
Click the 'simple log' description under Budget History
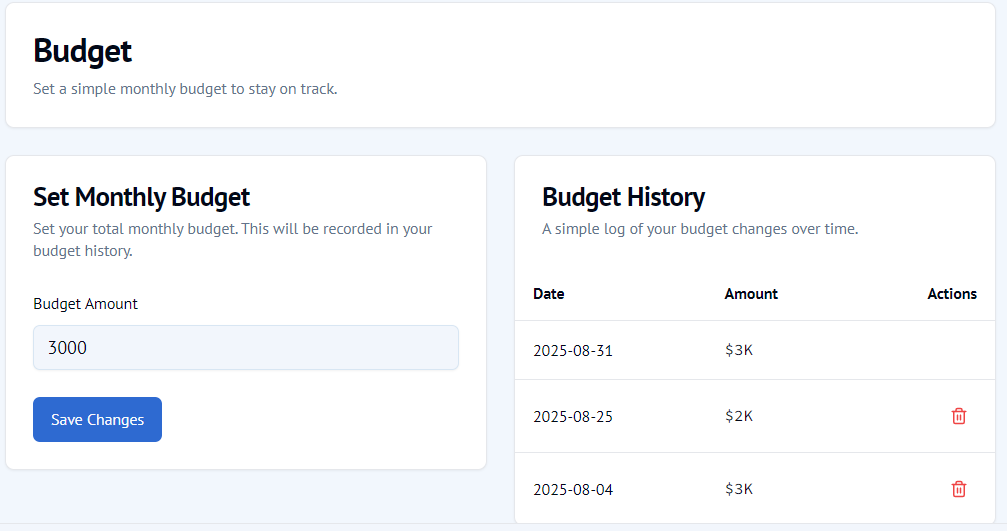700,229
